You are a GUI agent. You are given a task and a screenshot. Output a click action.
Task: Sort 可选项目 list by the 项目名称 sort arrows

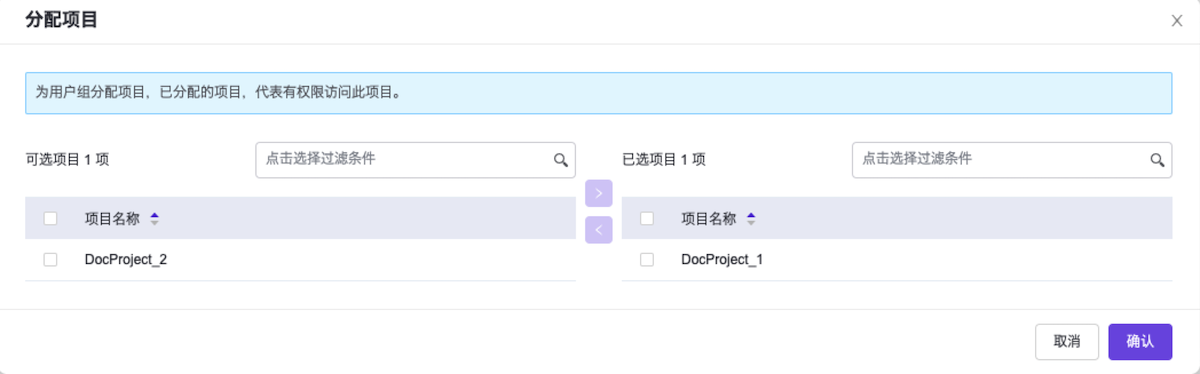[154, 219]
